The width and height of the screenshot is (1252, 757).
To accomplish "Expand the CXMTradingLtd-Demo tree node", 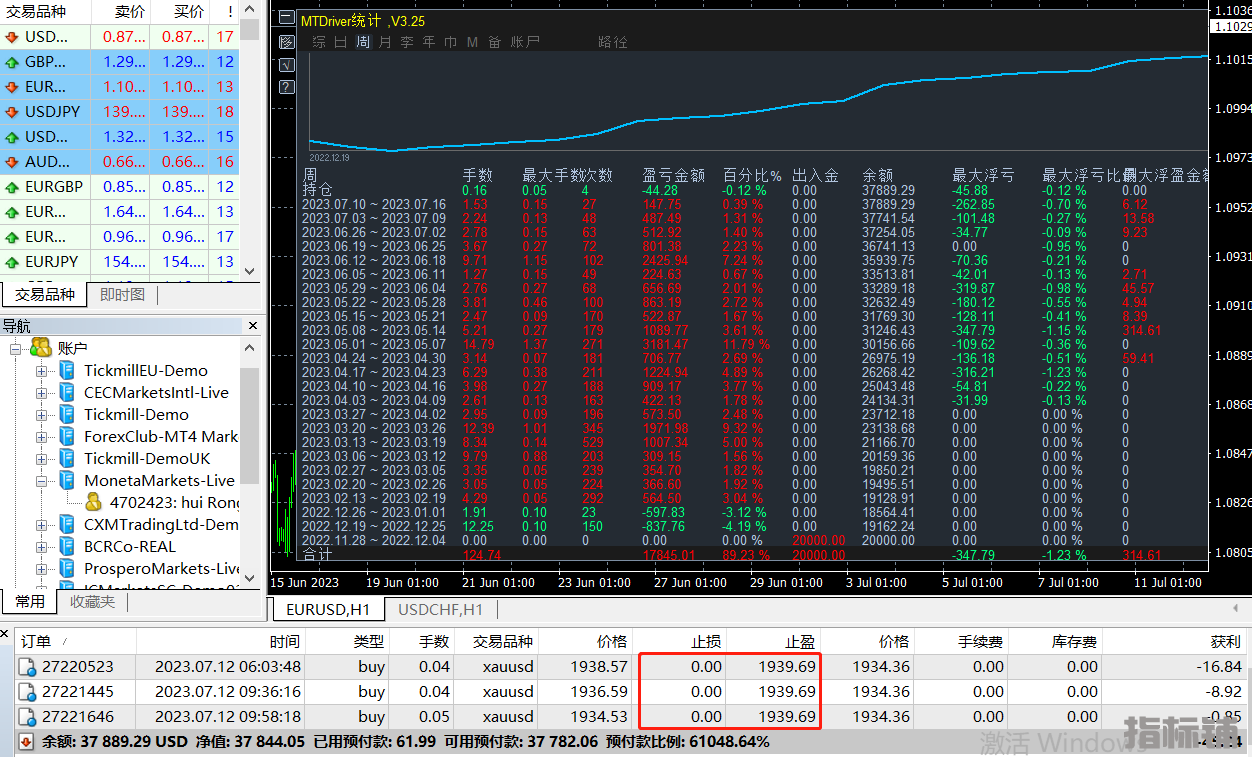I will [x=42, y=525].
